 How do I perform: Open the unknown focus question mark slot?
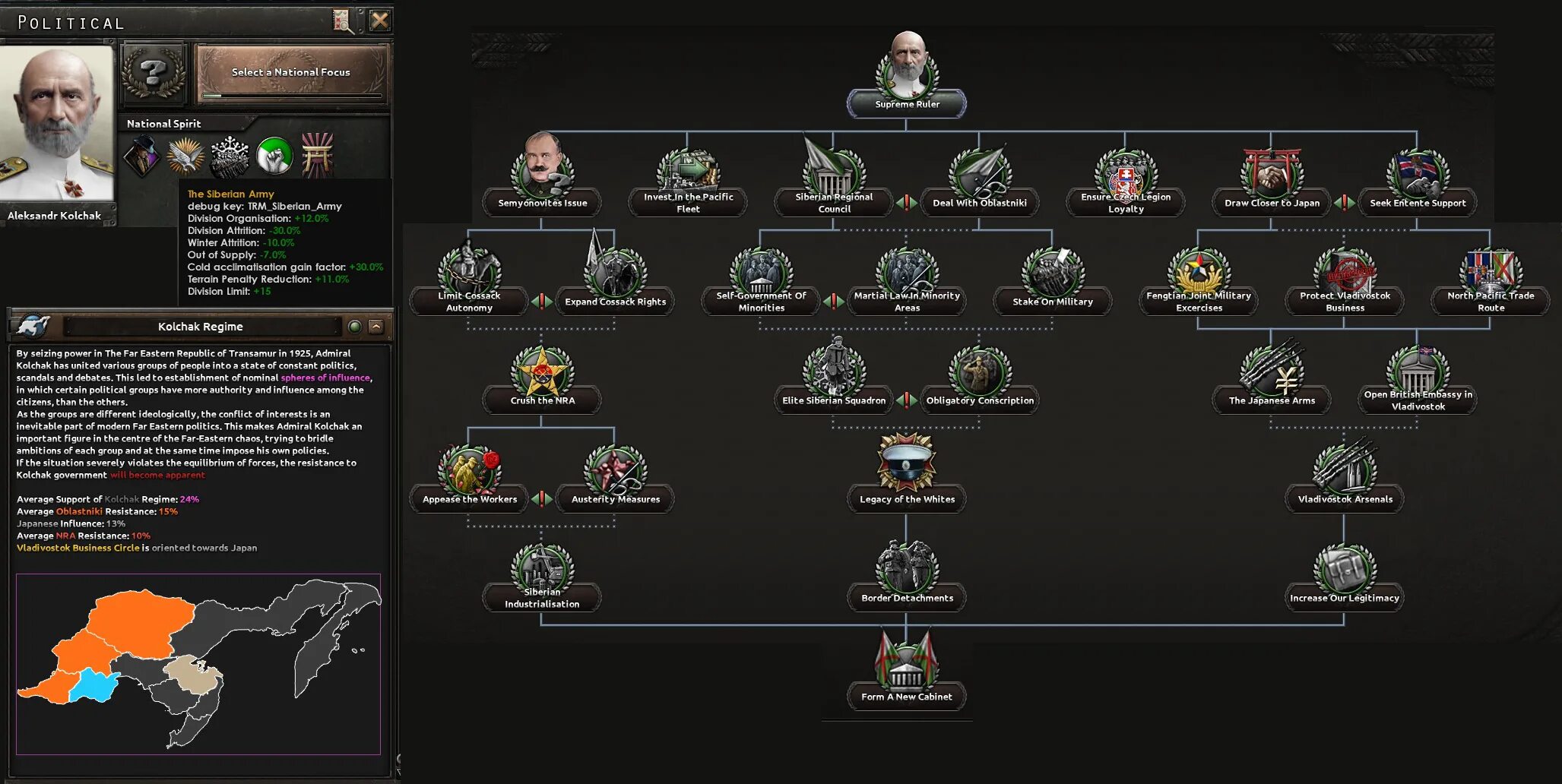(154, 73)
